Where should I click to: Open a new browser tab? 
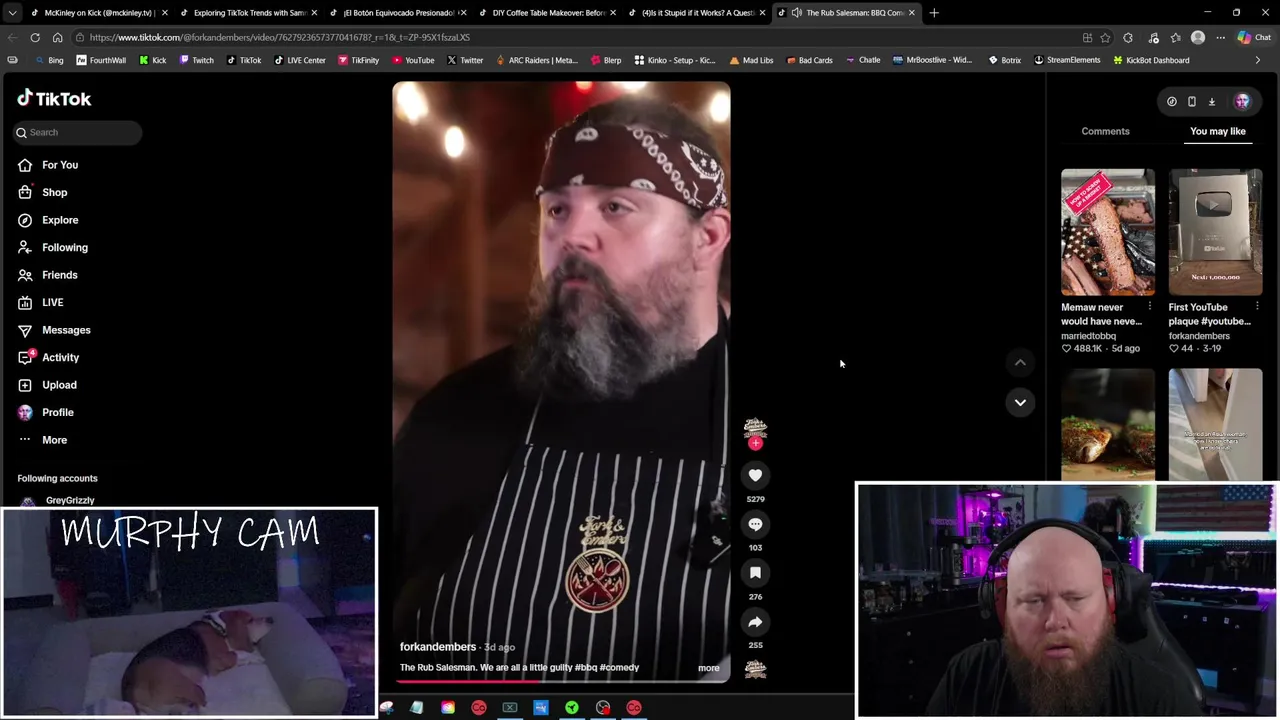click(x=934, y=13)
